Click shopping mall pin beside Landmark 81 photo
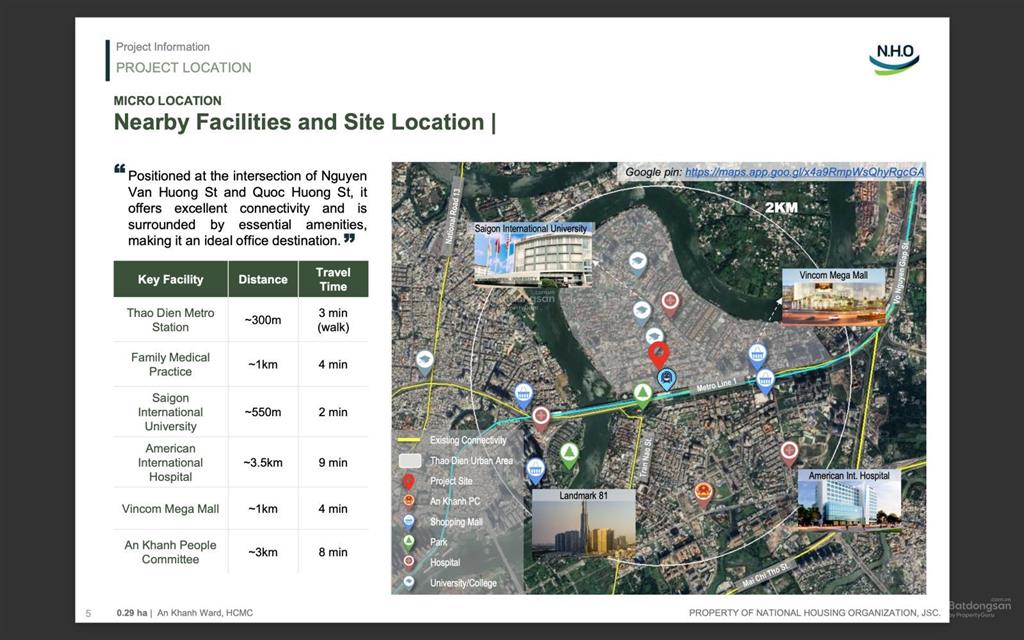This screenshot has height=640, width=1024. coord(536,470)
